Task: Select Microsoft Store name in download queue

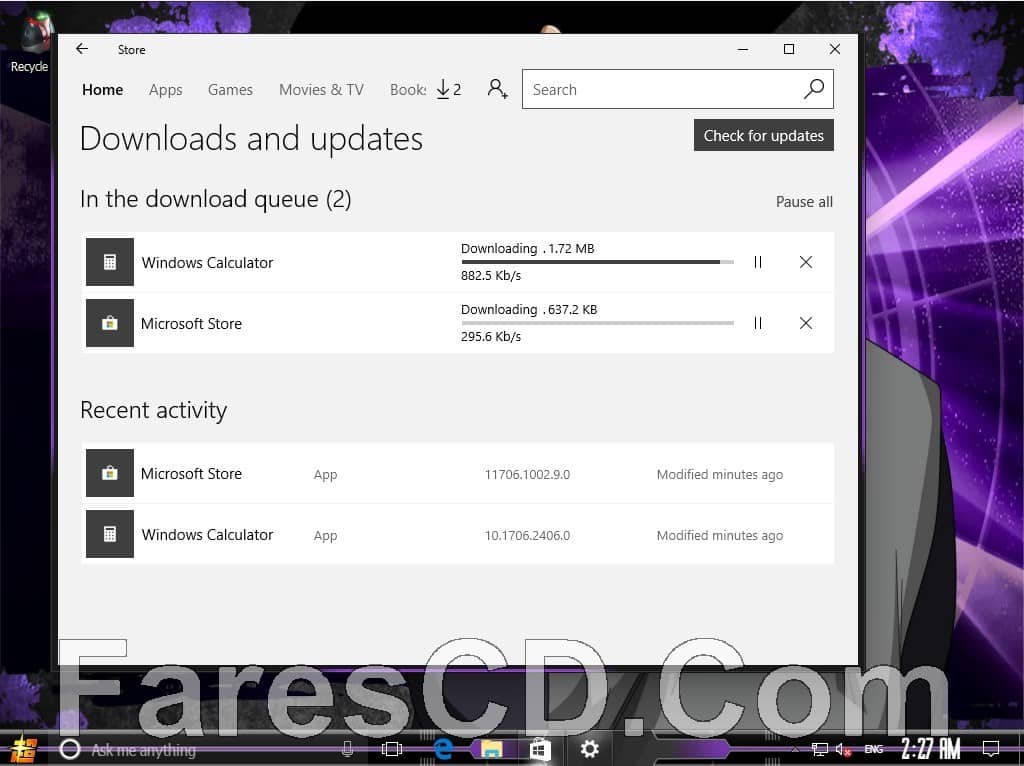Action: 191,324
